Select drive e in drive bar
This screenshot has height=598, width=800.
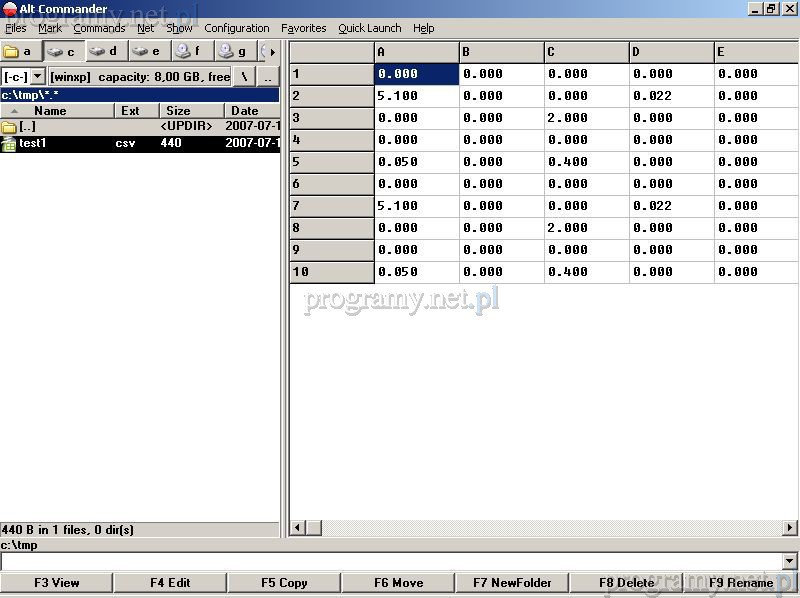[x=148, y=51]
